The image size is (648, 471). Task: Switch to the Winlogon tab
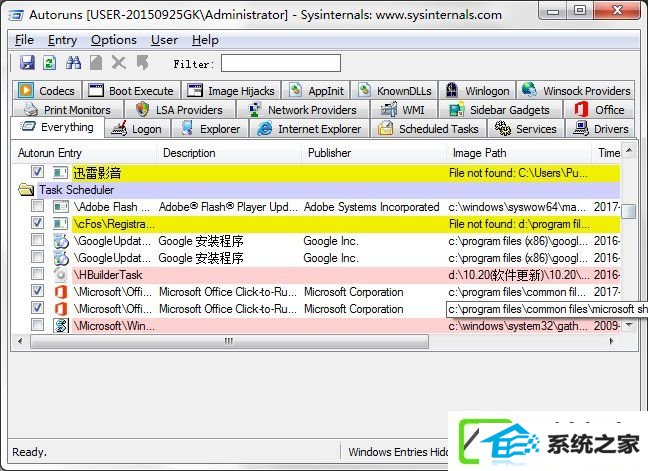pyautogui.click(x=477, y=90)
